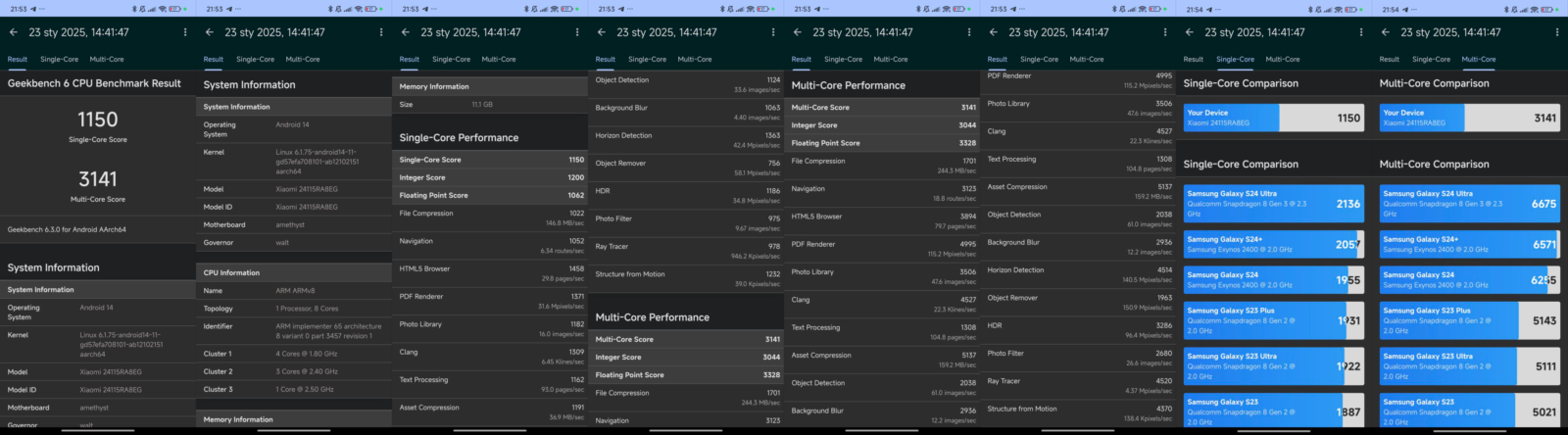Viewport: 1568px width, 435px height.
Task: Select the HDR row scoring 3286
Action: tap(1078, 330)
